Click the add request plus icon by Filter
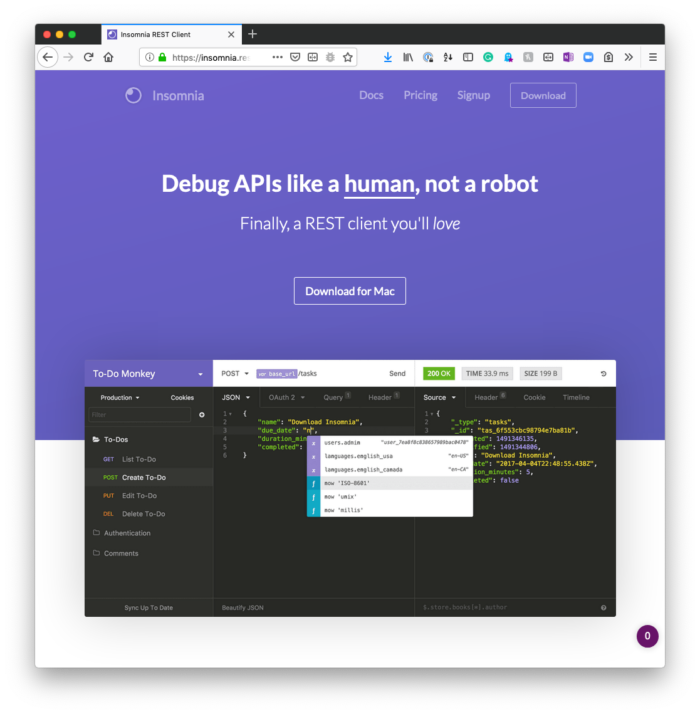Viewport: 700px width, 714px height. pyautogui.click(x=202, y=415)
